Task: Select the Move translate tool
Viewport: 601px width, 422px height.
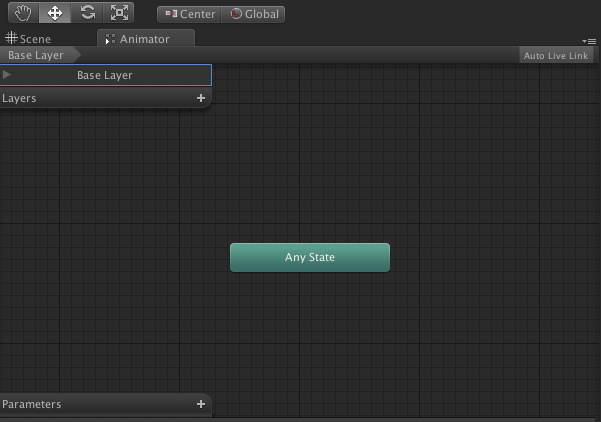Action: (55, 13)
